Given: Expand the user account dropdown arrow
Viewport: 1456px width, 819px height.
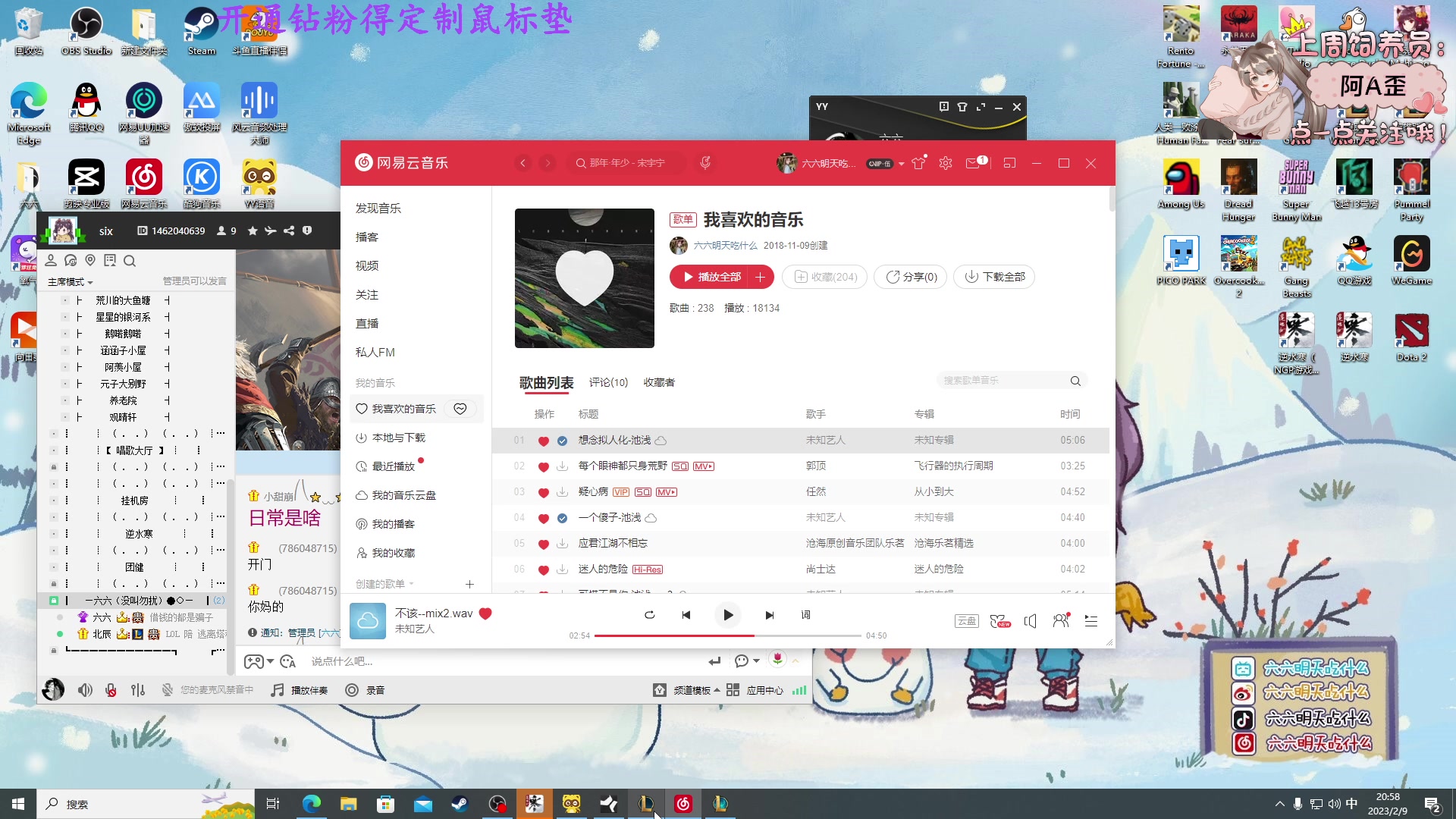Looking at the screenshot, I should (901, 164).
